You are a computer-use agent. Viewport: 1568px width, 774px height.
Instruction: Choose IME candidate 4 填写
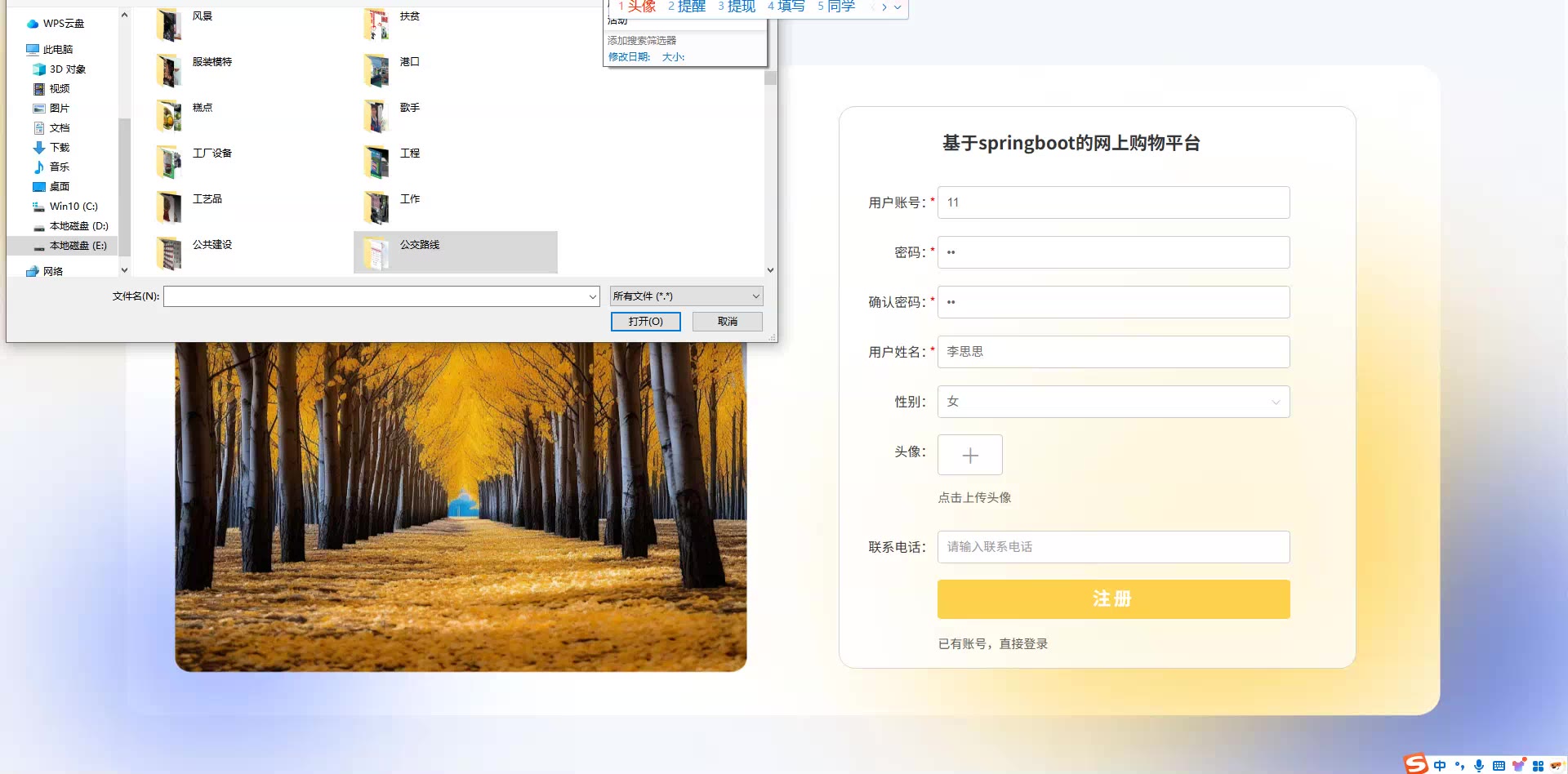click(786, 7)
